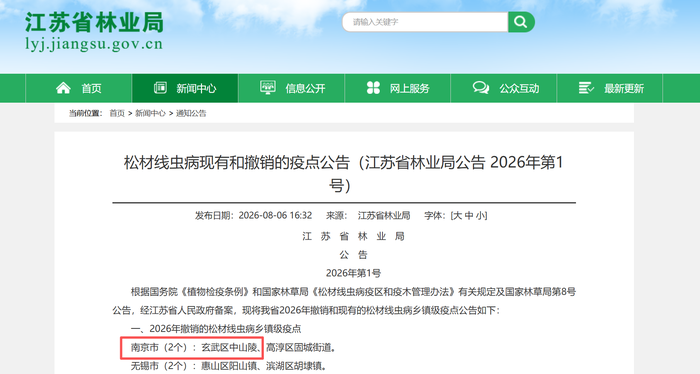Open the 新闻中心 navigation tab

[x=185, y=88]
